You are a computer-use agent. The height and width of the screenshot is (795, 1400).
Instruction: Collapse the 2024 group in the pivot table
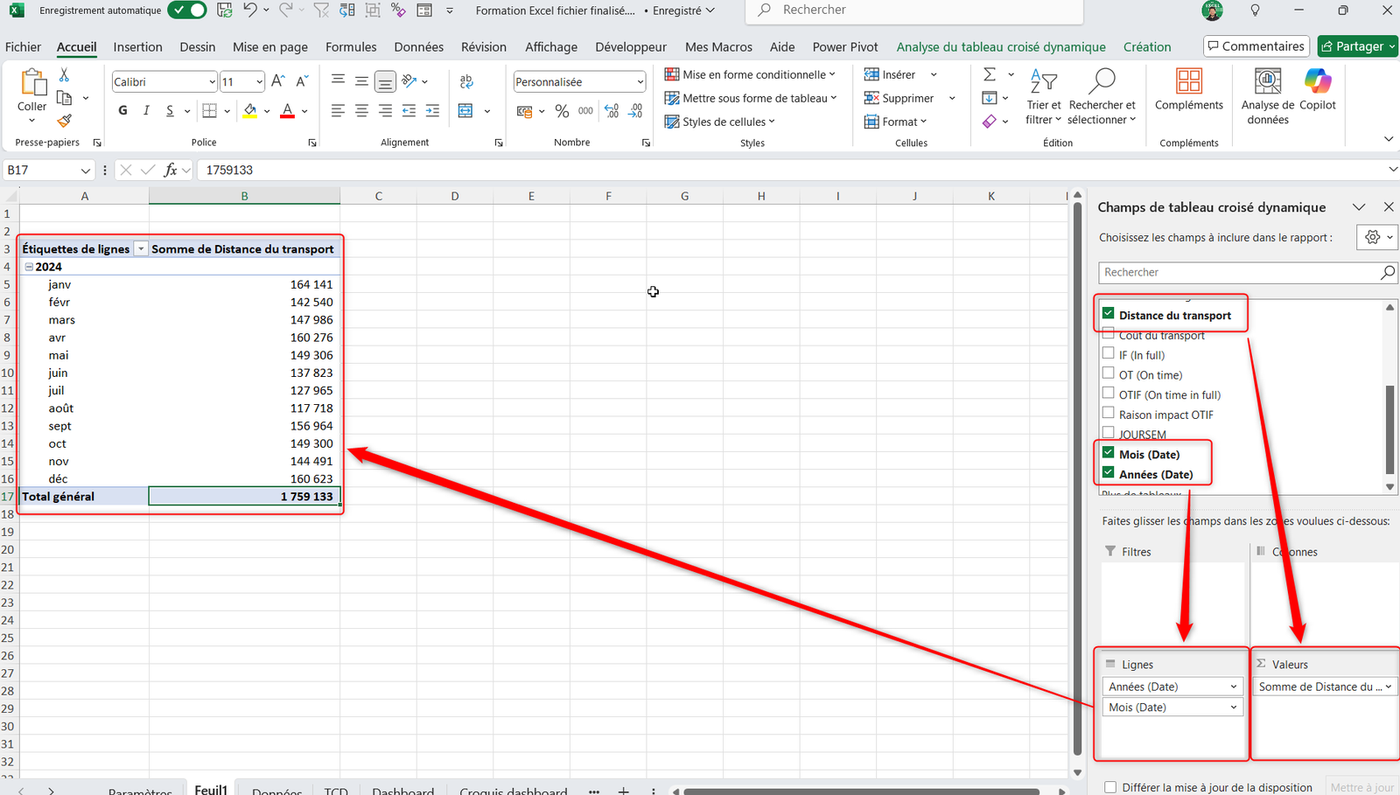coord(29,267)
